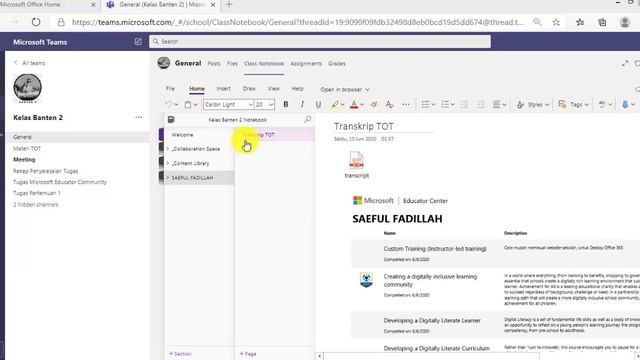
Task: Open the Rekap Penyelesaian Tugas channel
Action: tap(45, 171)
